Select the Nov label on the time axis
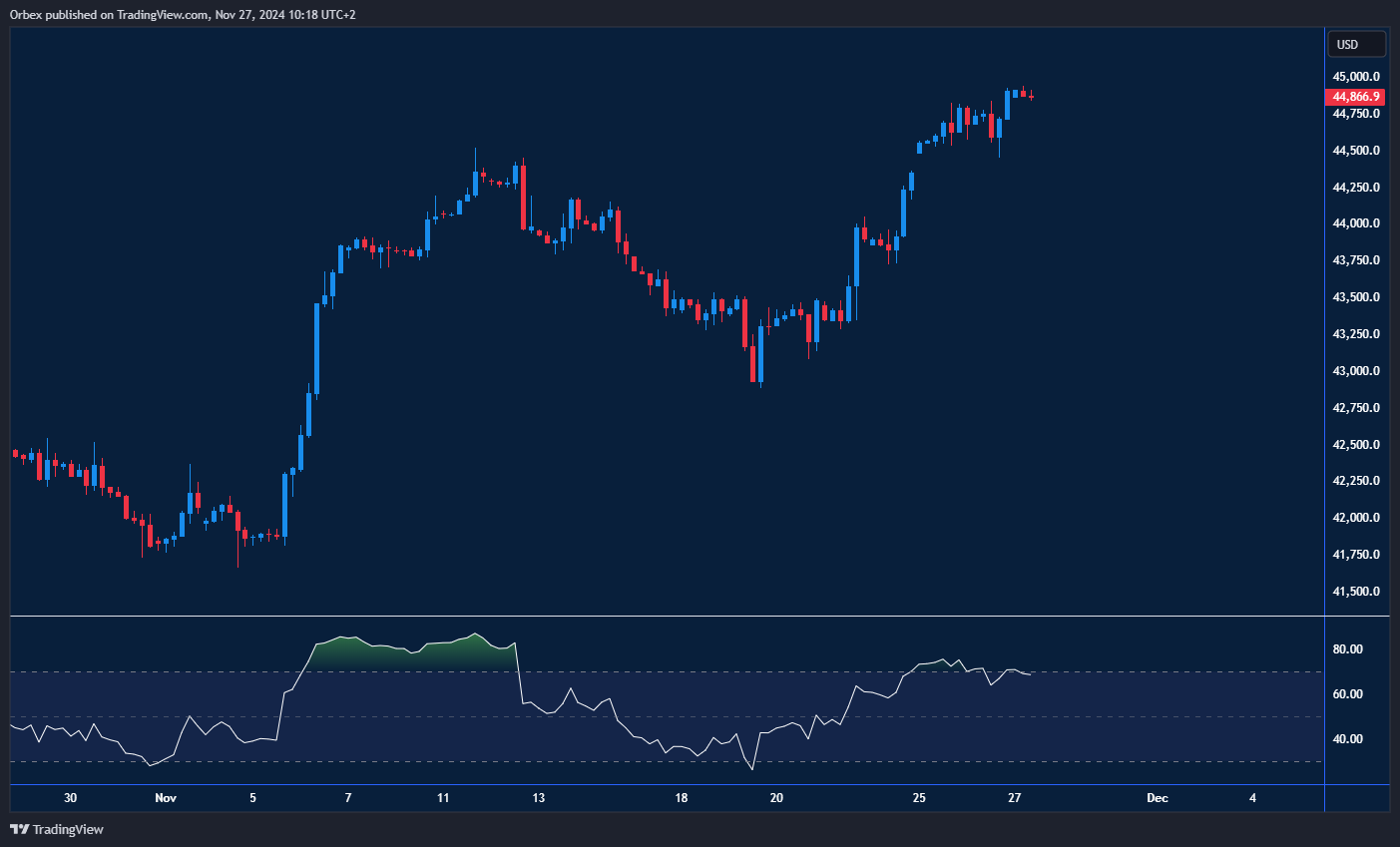 point(166,798)
